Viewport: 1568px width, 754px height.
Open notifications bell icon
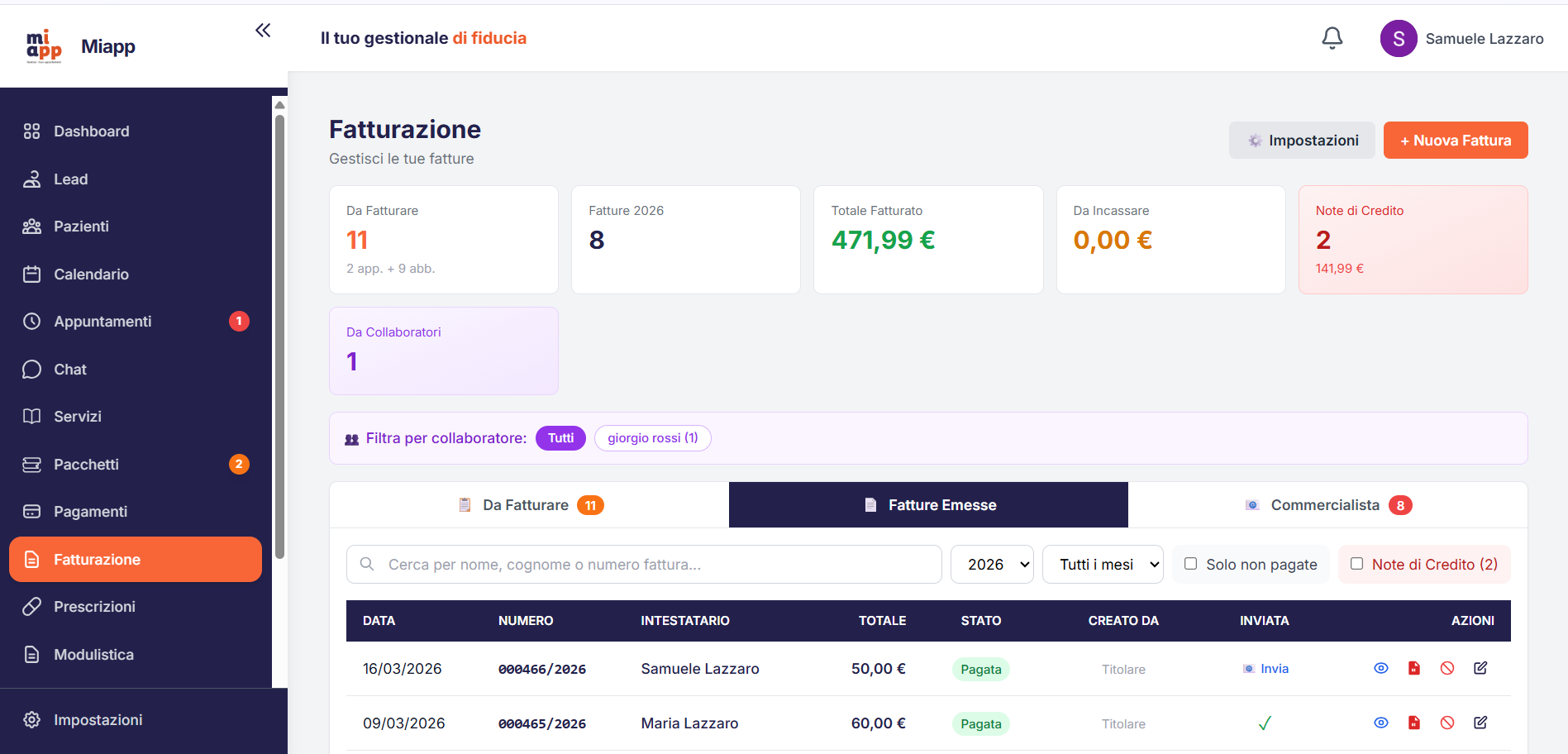[x=1332, y=38]
